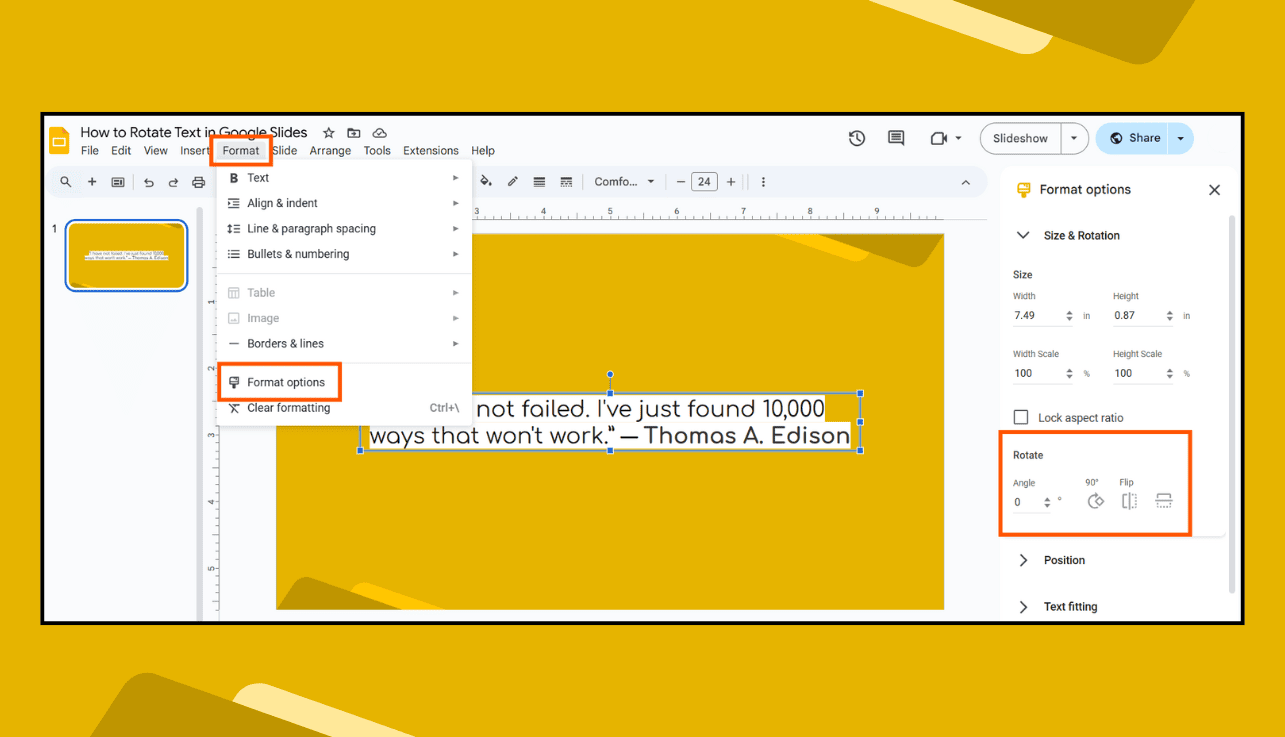
Task: Click the fill color paint bucket
Action: (x=486, y=182)
